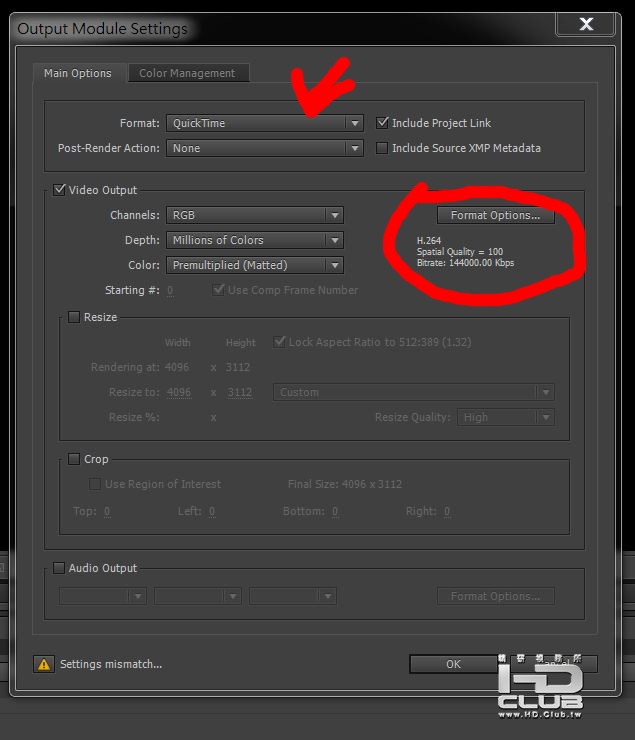
Task: Open the Format dropdown showing QuickTime
Action: [x=264, y=123]
